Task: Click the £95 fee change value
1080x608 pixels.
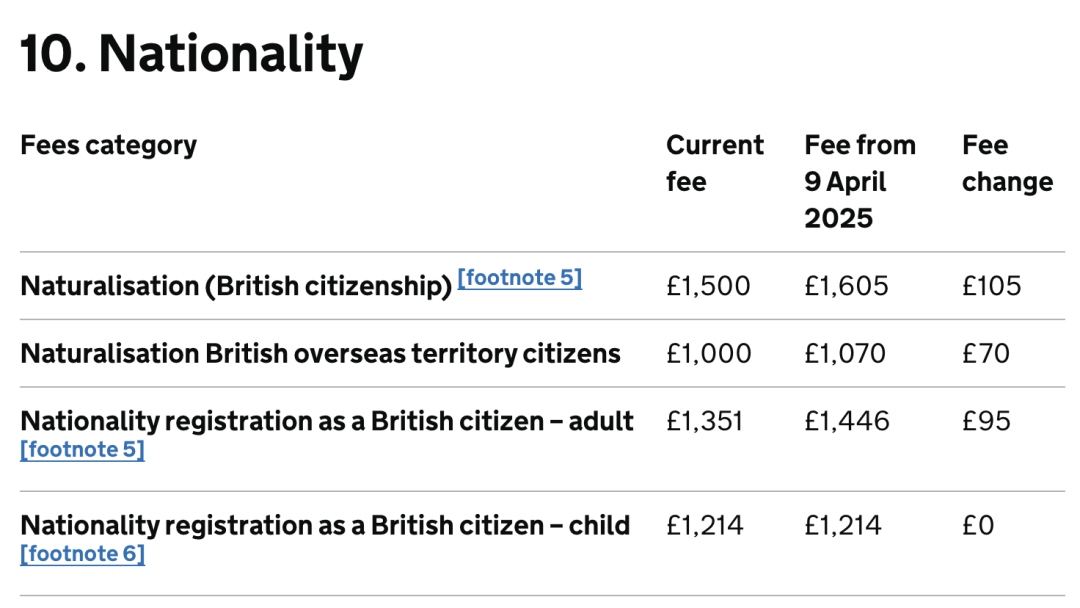Action: coord(986,421)
